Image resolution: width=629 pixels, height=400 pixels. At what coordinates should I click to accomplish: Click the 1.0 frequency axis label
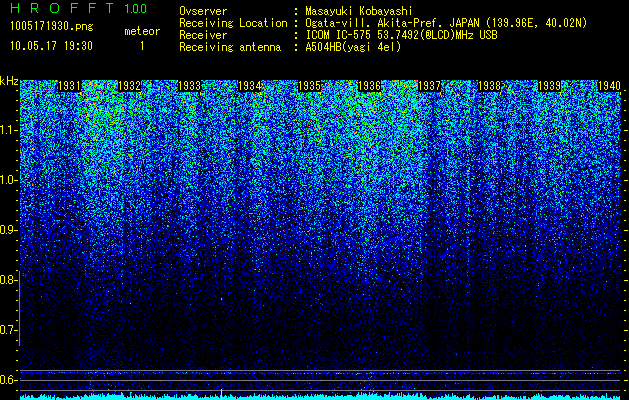8,181
